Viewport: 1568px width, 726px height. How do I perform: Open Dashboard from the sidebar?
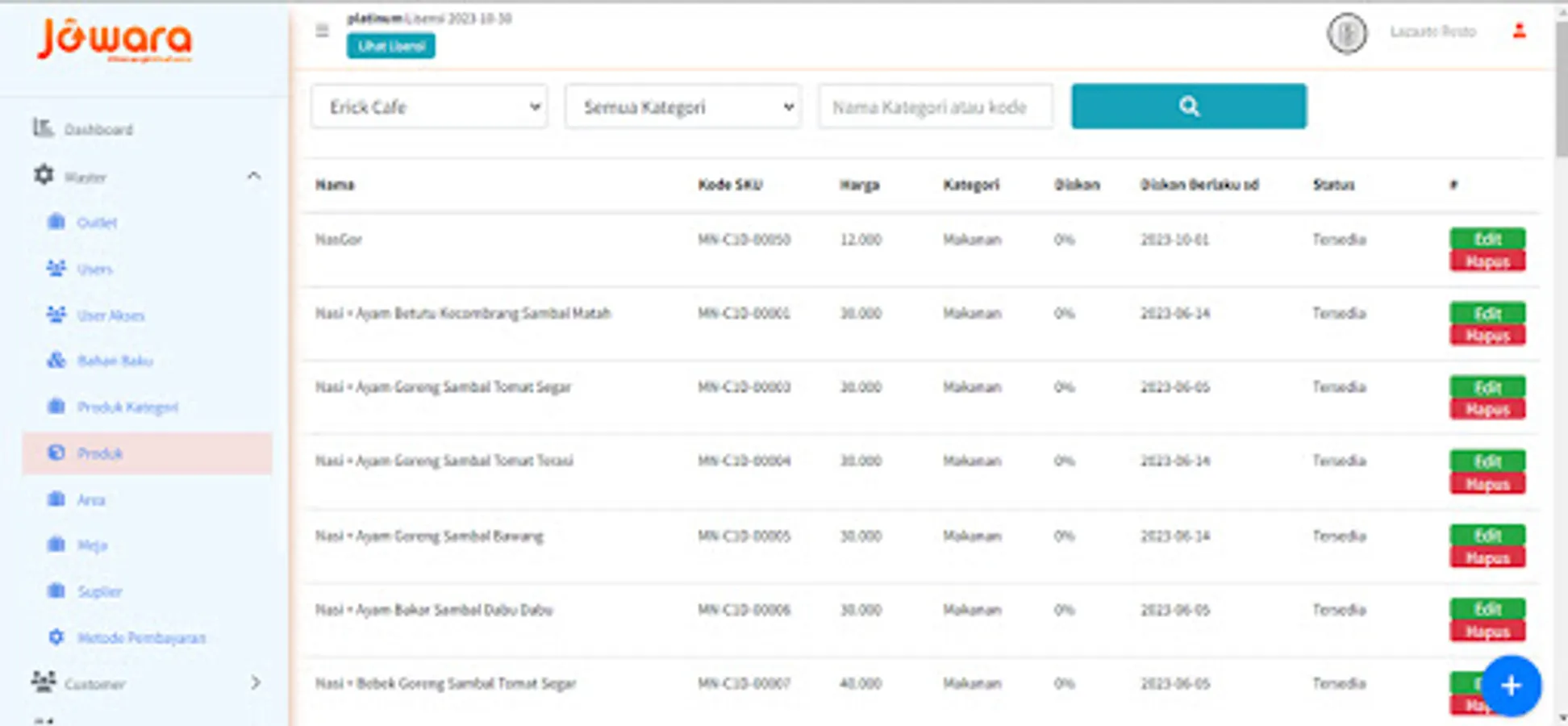tap(98, 129)
